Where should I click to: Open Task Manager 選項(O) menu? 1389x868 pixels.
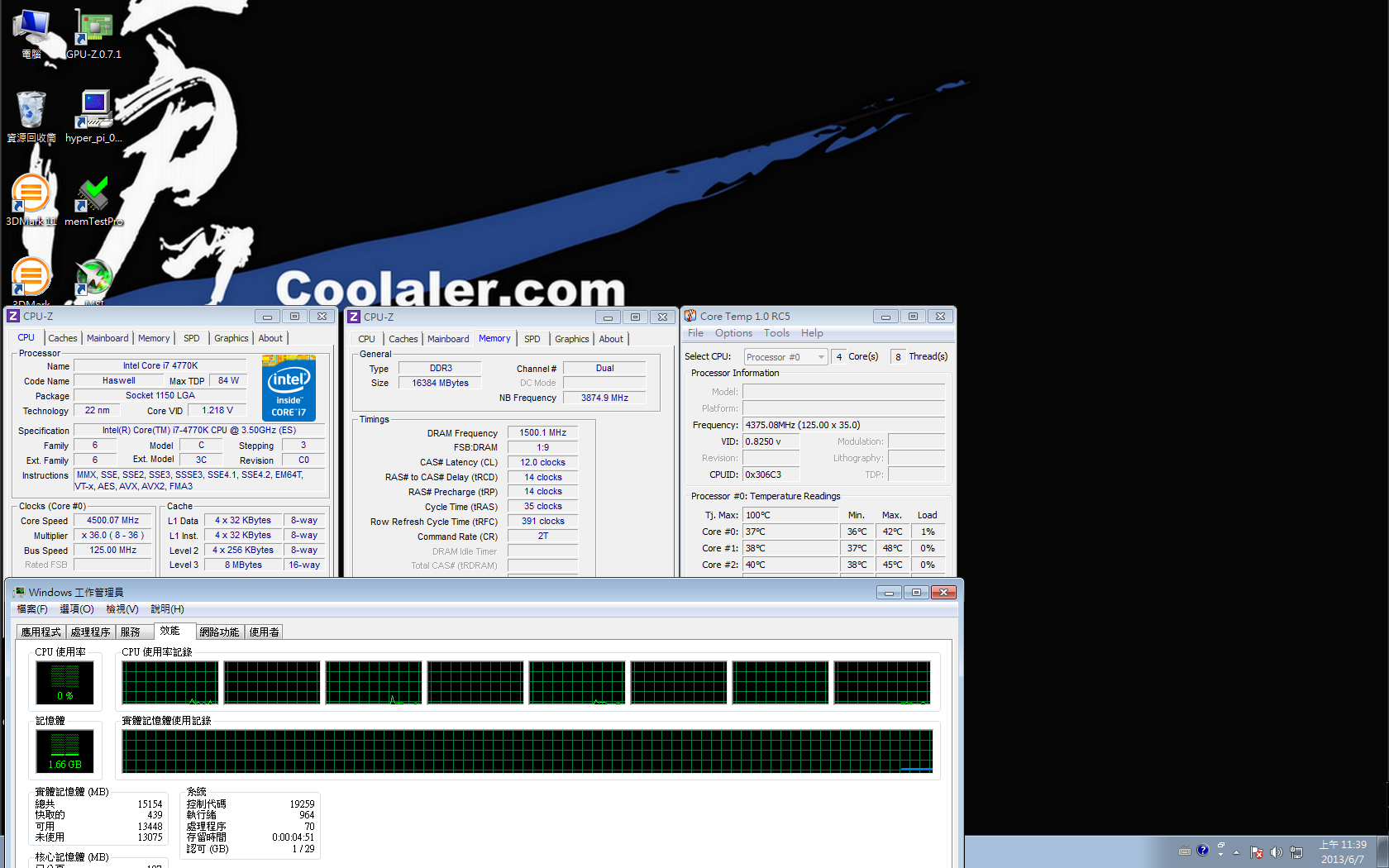(x=77, y=609)
